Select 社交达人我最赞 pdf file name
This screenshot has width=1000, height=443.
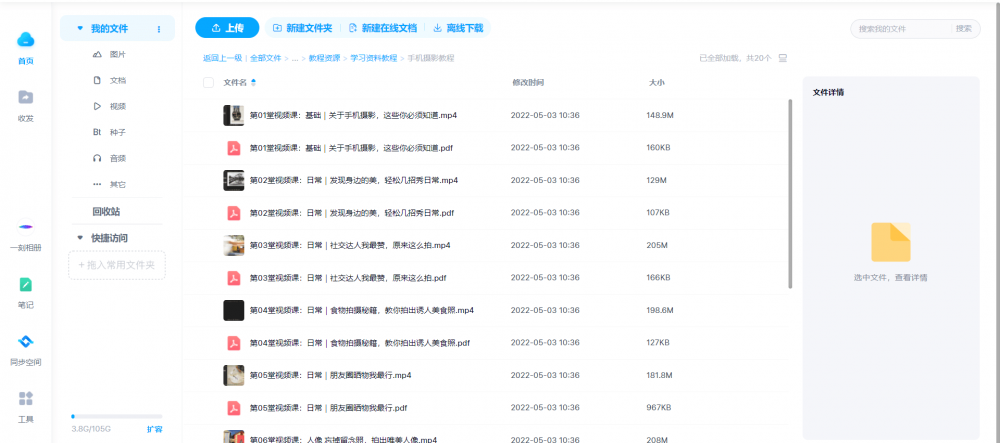(348, 278)
